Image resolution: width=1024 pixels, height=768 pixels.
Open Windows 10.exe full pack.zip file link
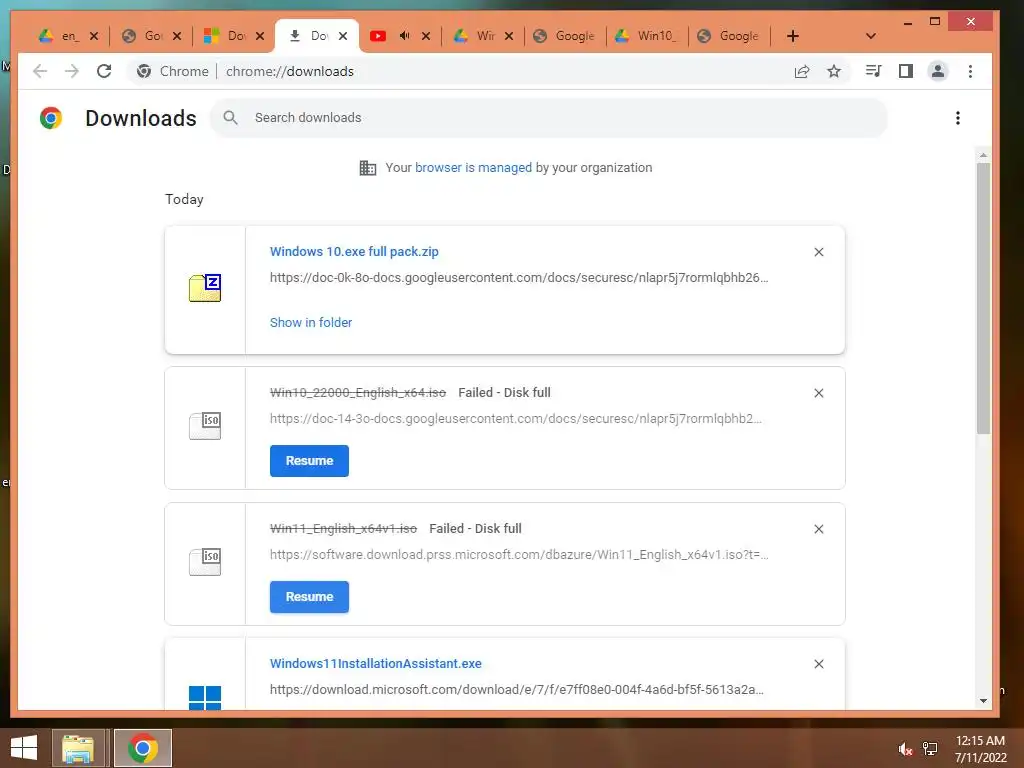point(354,251)
